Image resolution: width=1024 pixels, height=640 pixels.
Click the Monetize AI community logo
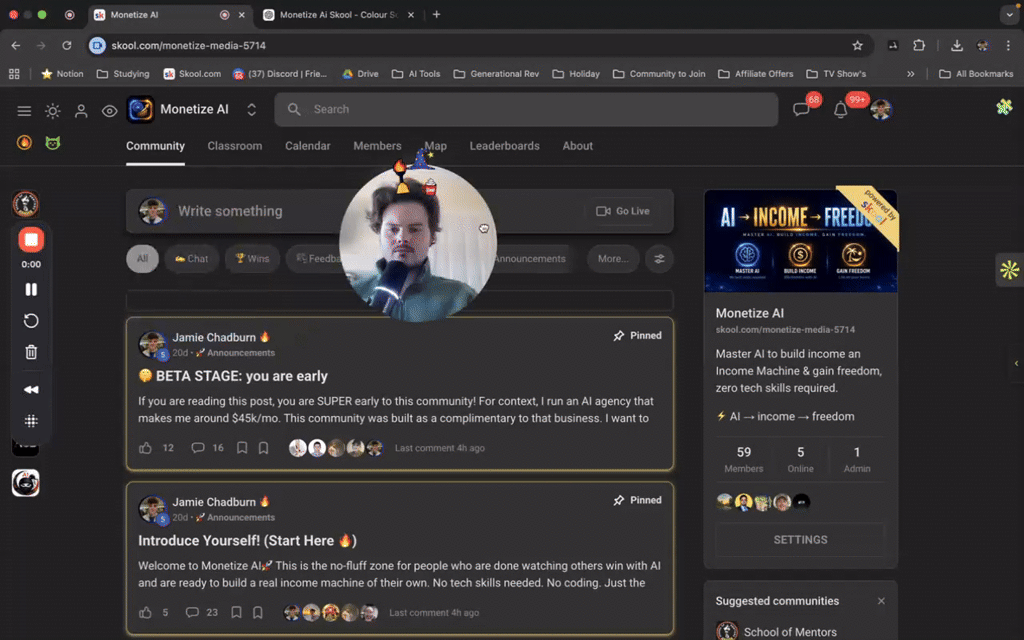pos(140,109)
